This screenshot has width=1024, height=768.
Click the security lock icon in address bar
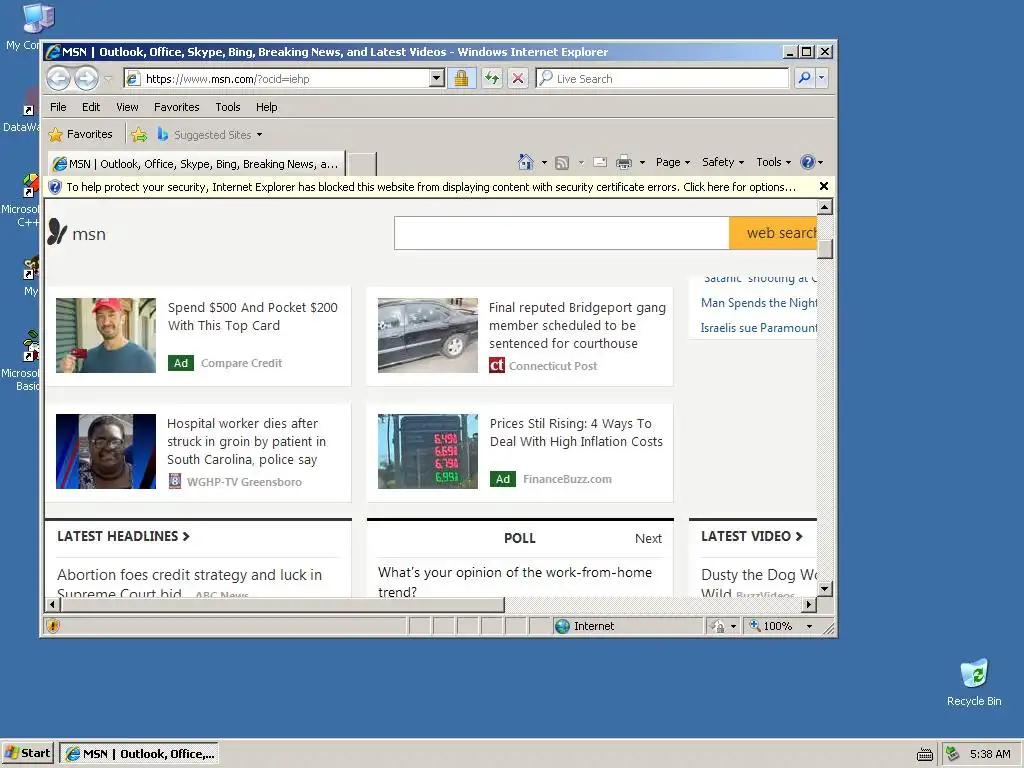461,78
